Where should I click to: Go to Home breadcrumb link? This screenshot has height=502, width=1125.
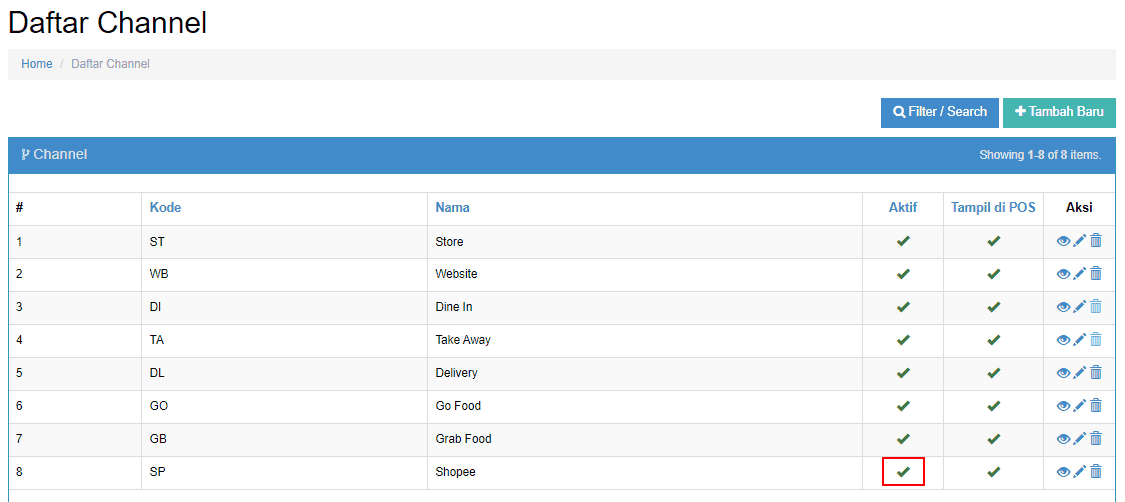click(37, 64)
